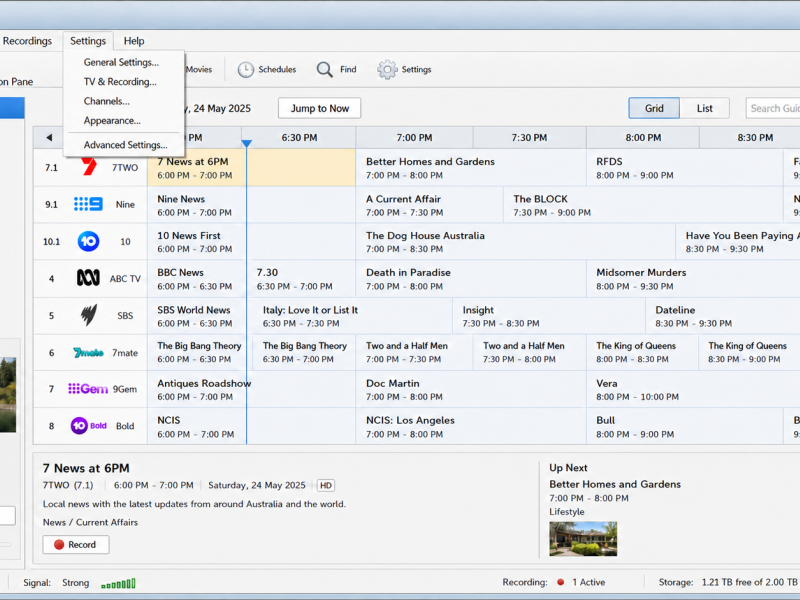Select The King of Queens at 8:00 PM
800x600 pixels.
click(642, 352)
